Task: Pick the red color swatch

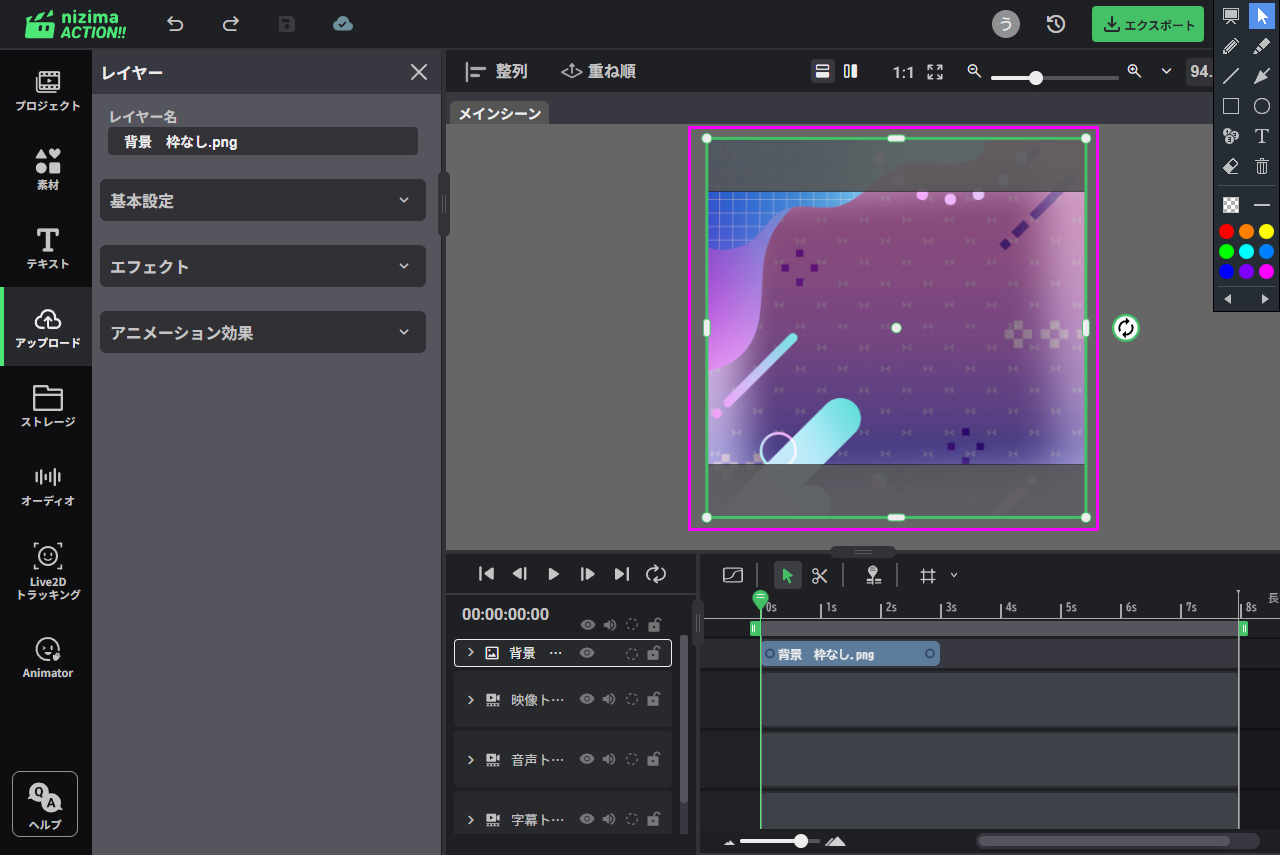Action: (1227, 232)
